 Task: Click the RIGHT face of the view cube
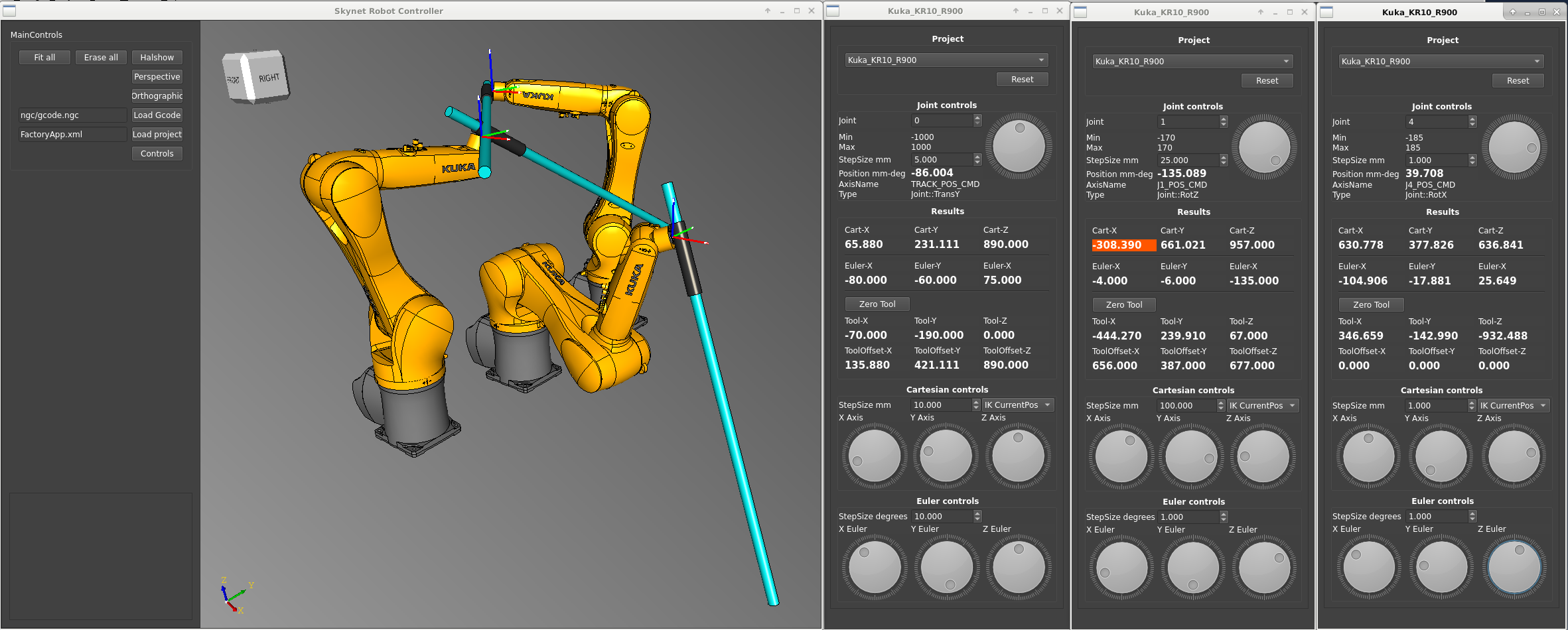(x=268, y=77)
